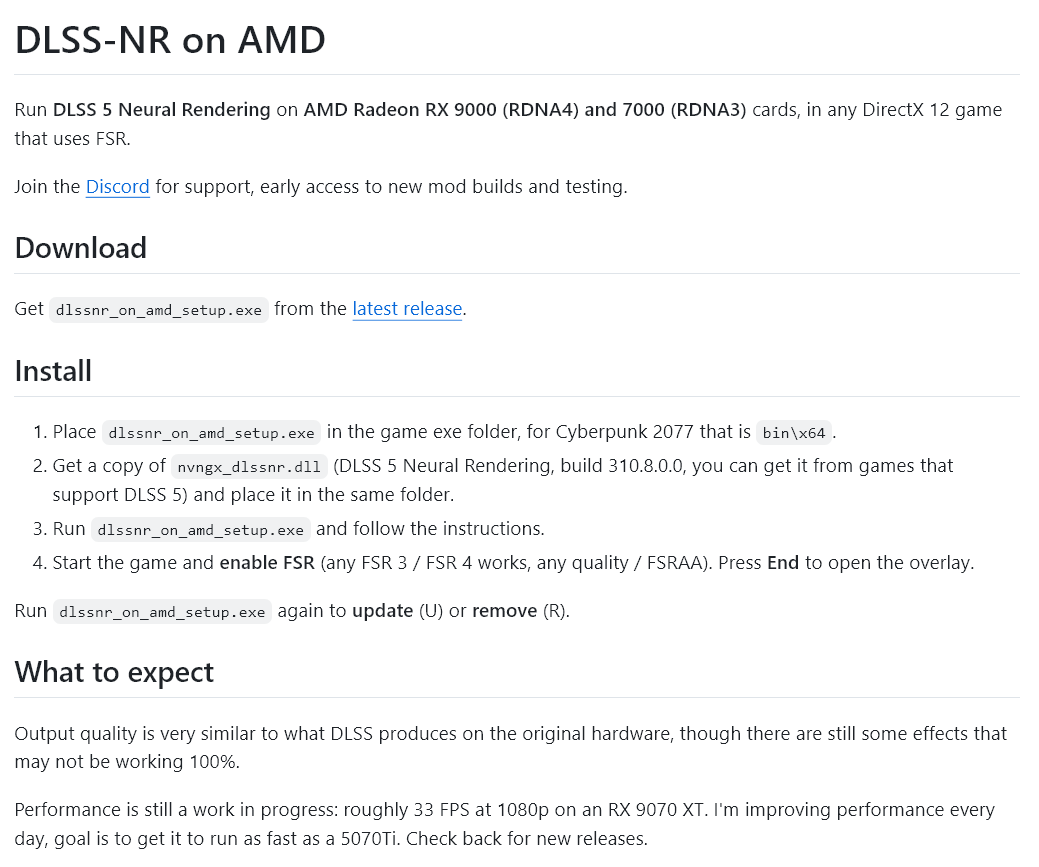The width and height of the screenshot is (1039, 867).
Task: Click setup.exe code snippet in Download section
Action: click(x=159, y=310)
